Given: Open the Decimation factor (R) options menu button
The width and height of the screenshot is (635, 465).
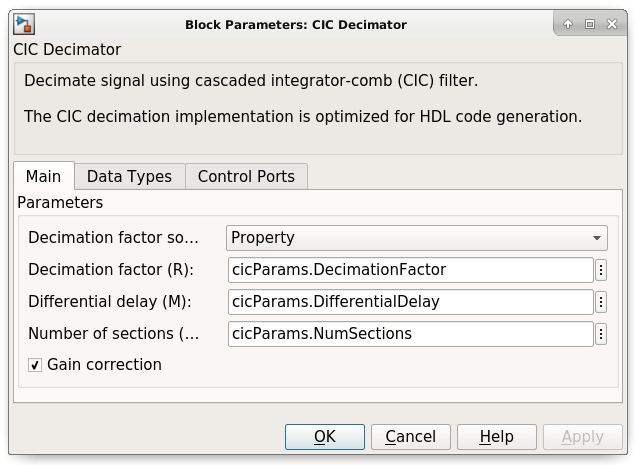Looking at the screenshot, I should 601,270.
